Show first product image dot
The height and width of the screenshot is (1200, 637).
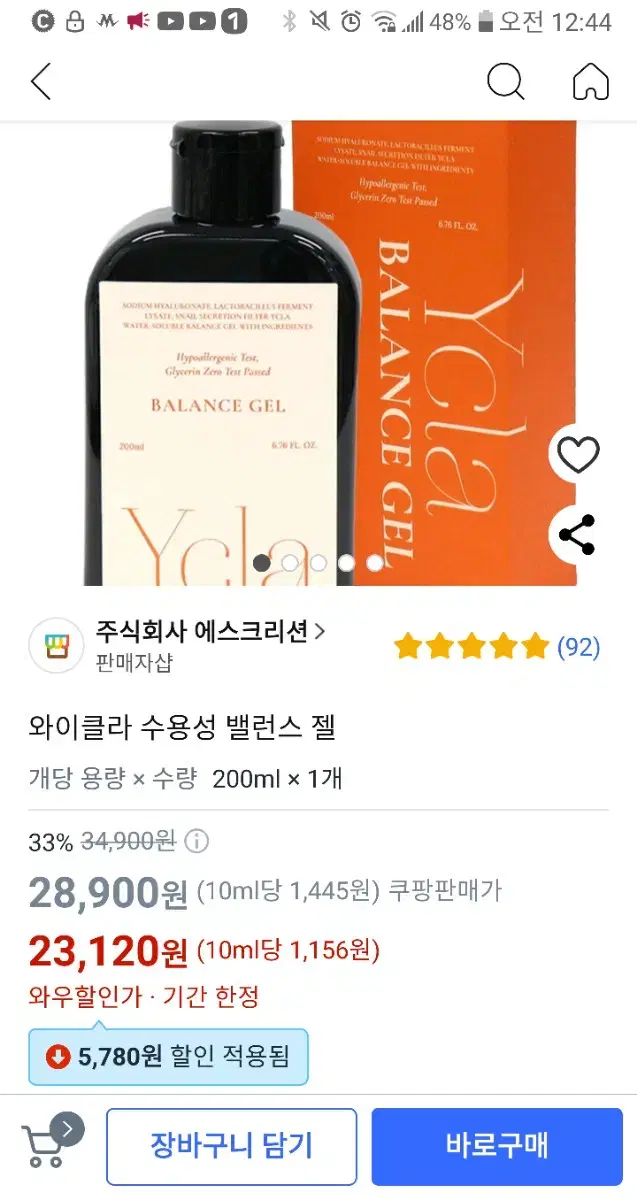click(262, 563)
